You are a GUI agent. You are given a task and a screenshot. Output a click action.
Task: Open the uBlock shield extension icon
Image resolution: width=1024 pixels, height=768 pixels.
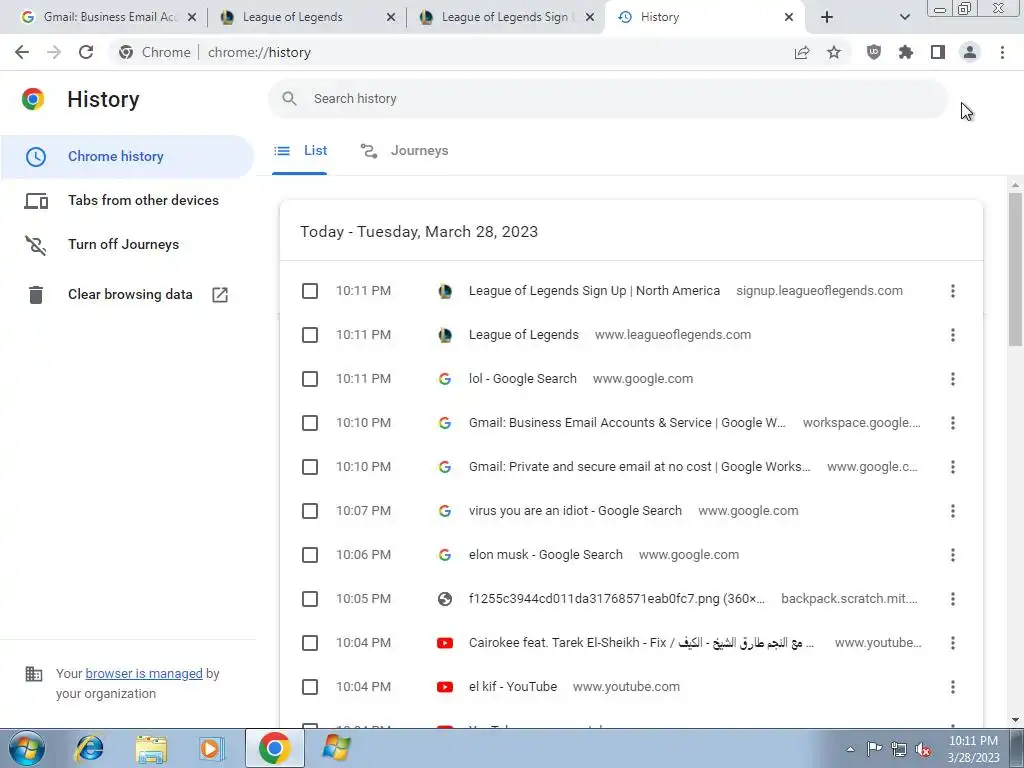click(x=874, y=52)
